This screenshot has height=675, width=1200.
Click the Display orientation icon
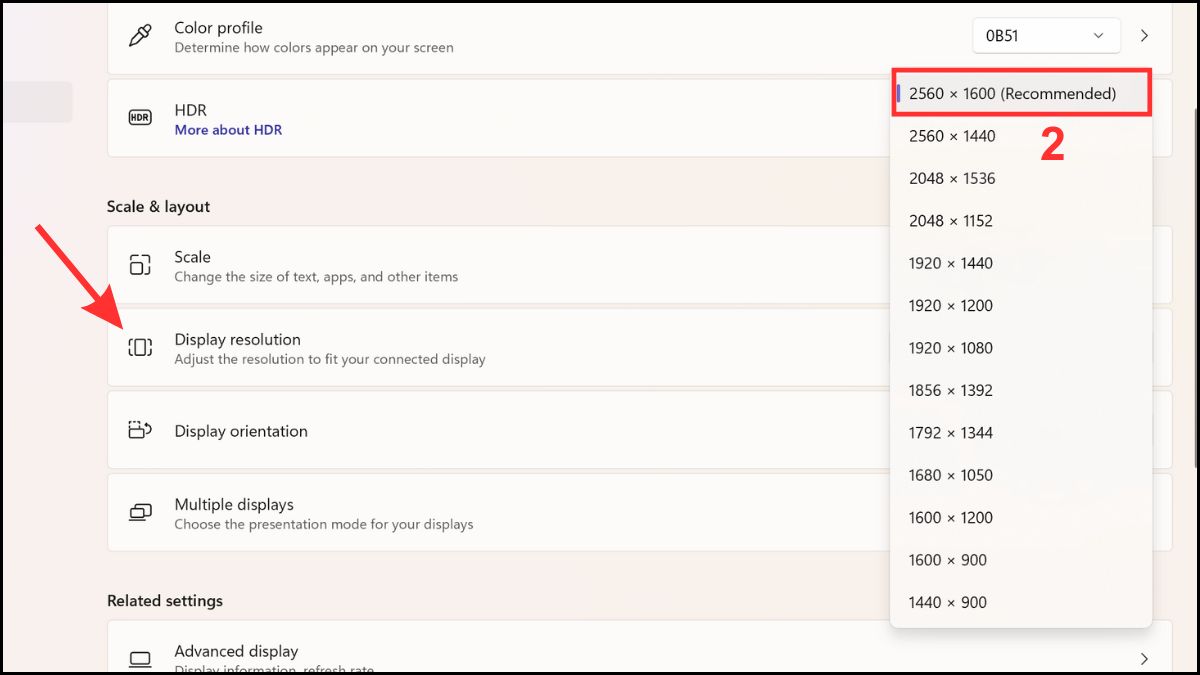point(140,431)
